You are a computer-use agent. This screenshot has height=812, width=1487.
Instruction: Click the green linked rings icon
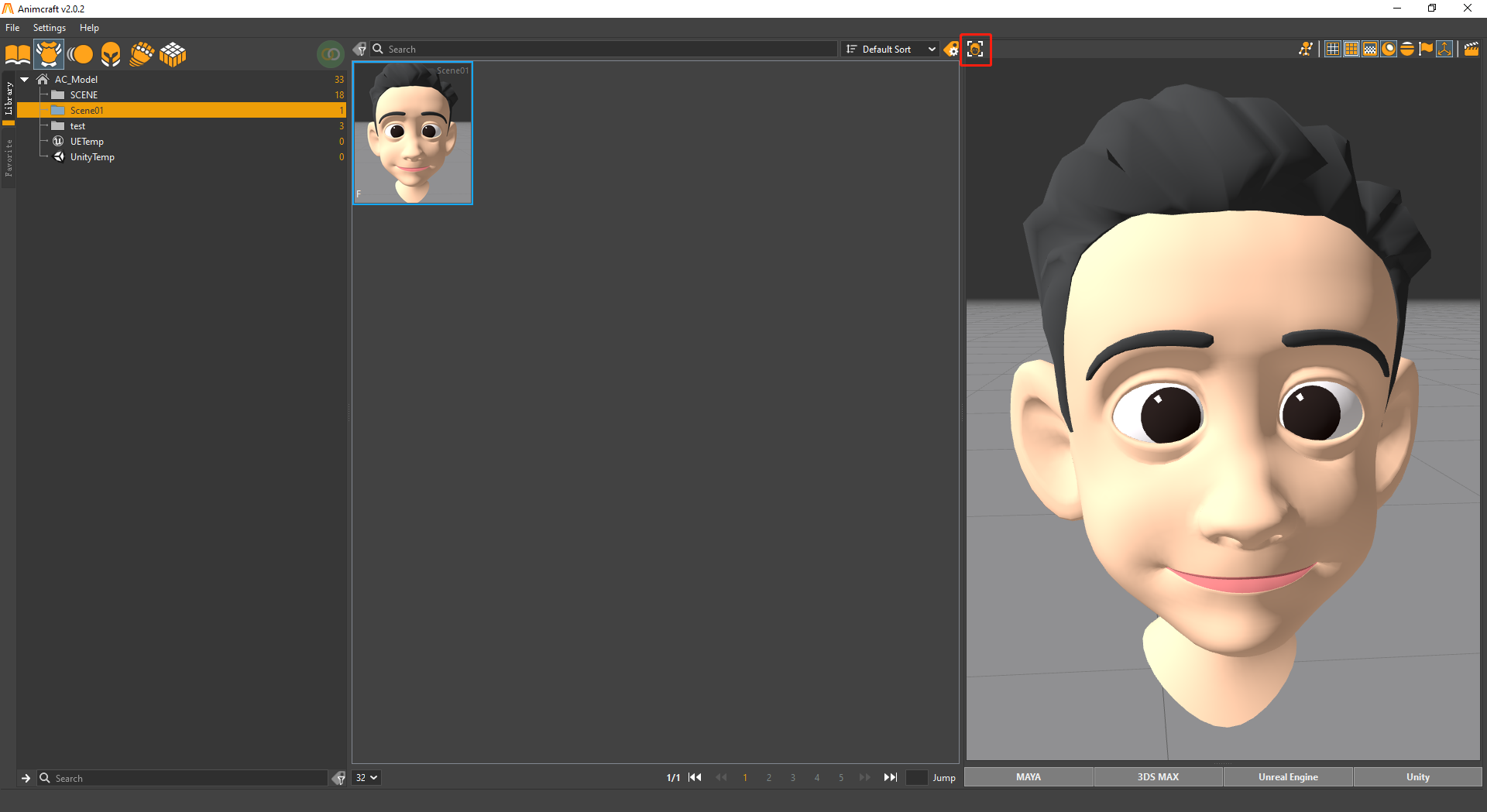coord(331,54)
